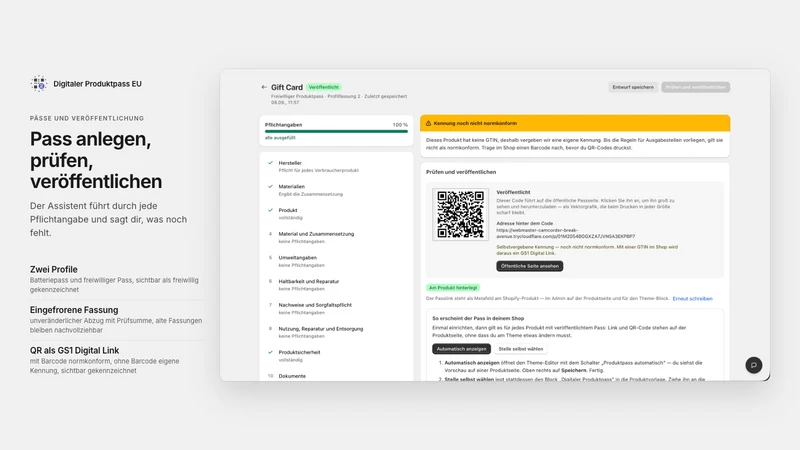Click the Digitaler Produktpass EU logo icon

click(x=38, y=84)
